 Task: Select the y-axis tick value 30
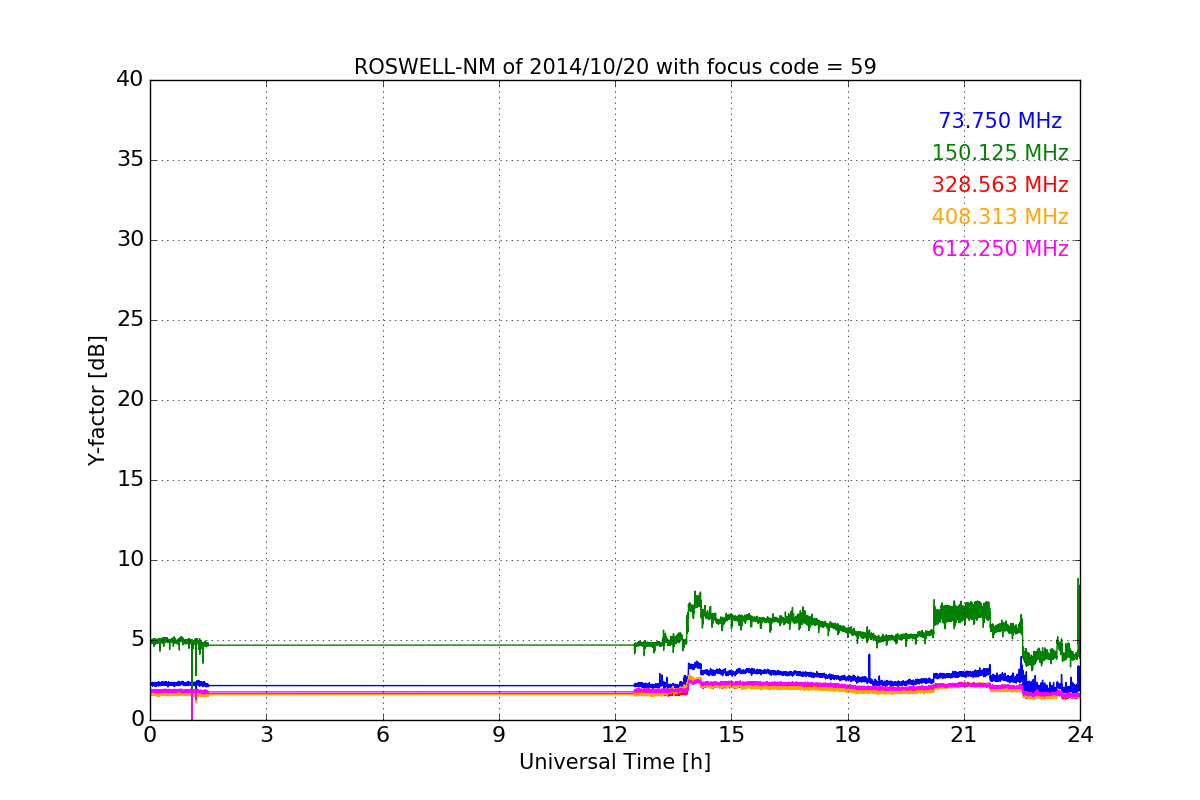point(130,240)
